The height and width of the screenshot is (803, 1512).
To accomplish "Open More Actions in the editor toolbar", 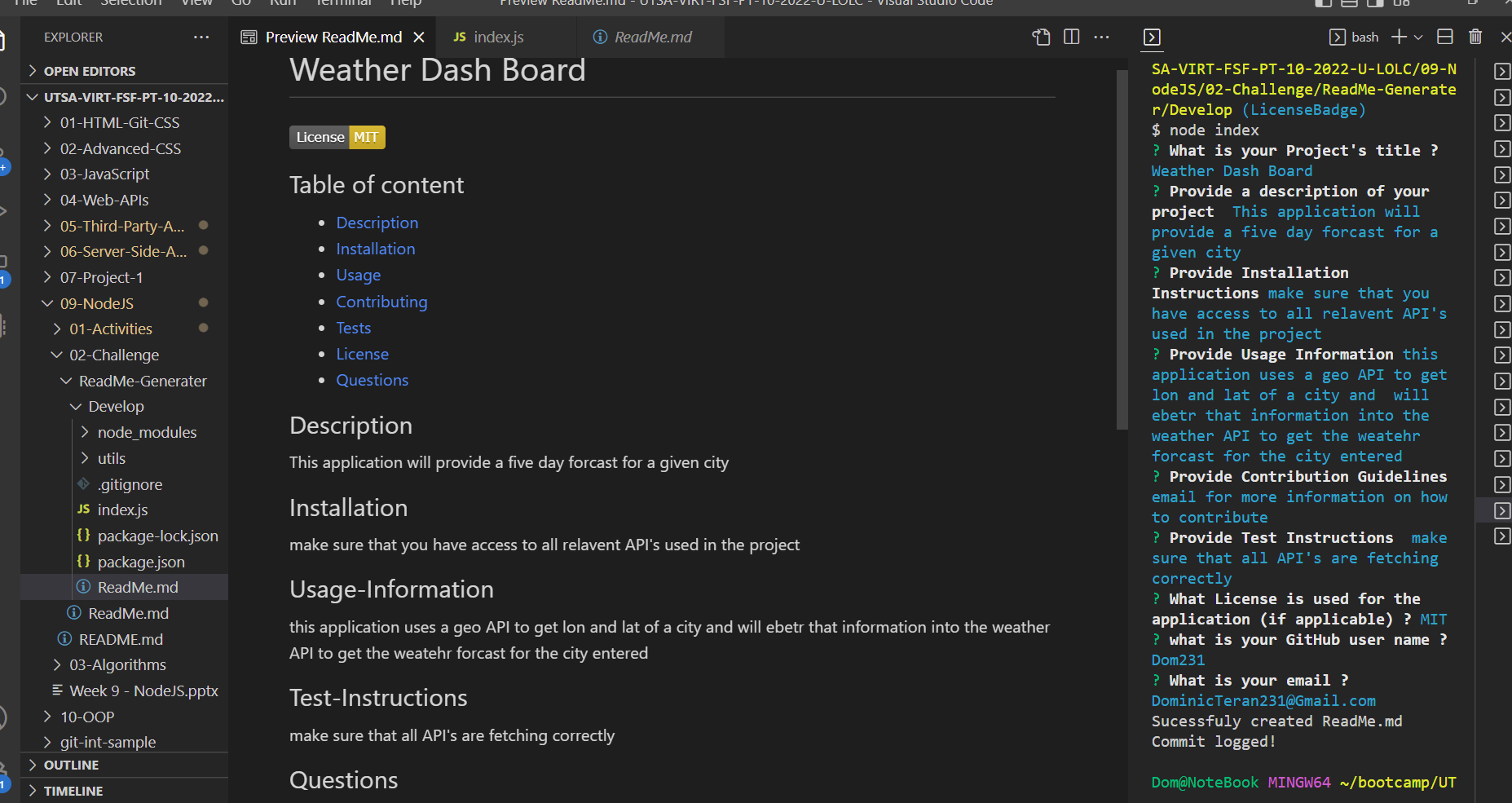I will (1102, 37).
